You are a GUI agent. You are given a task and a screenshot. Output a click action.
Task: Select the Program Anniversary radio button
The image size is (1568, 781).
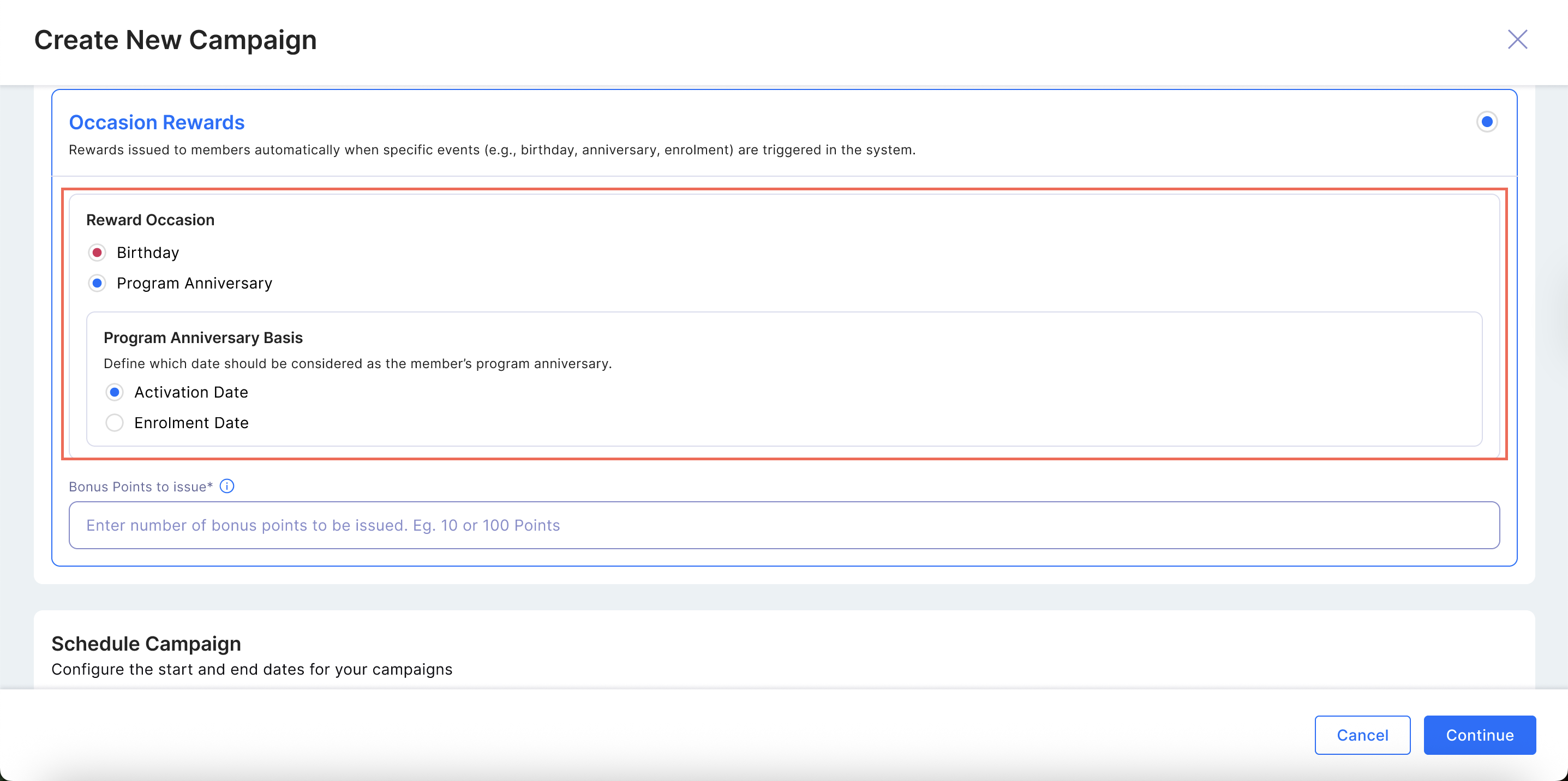[97, 284]
